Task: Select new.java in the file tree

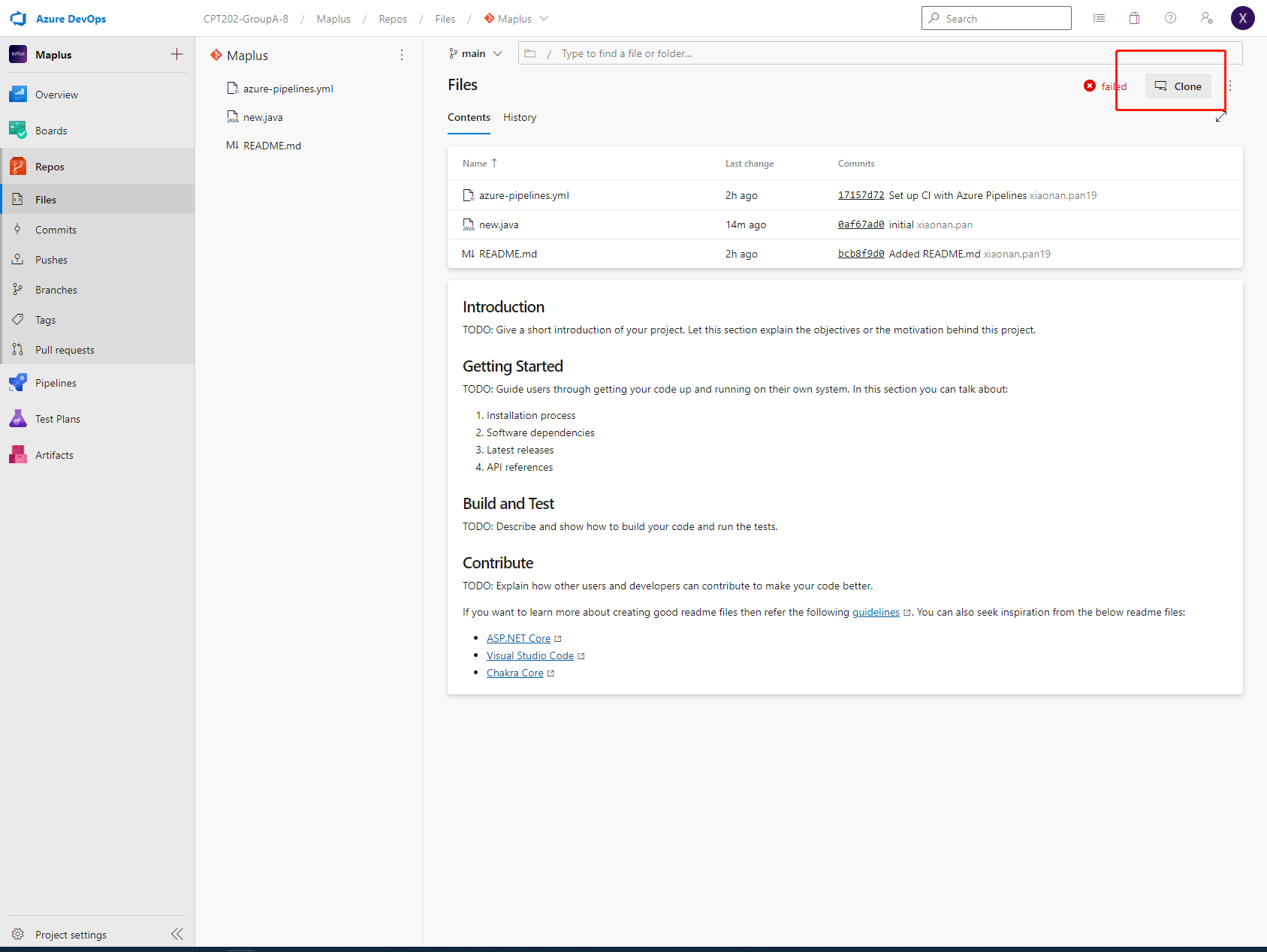Action: (263, 117)
